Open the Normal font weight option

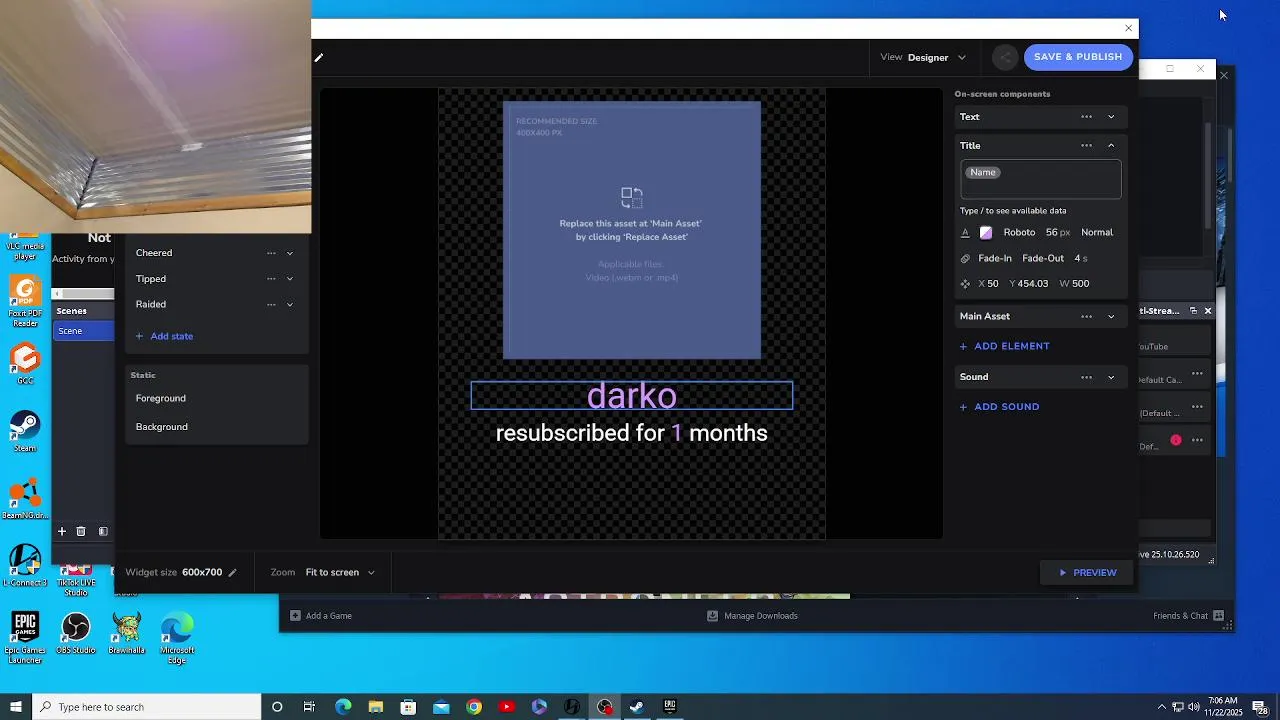pyautogui.click(x=1097, y=232)
